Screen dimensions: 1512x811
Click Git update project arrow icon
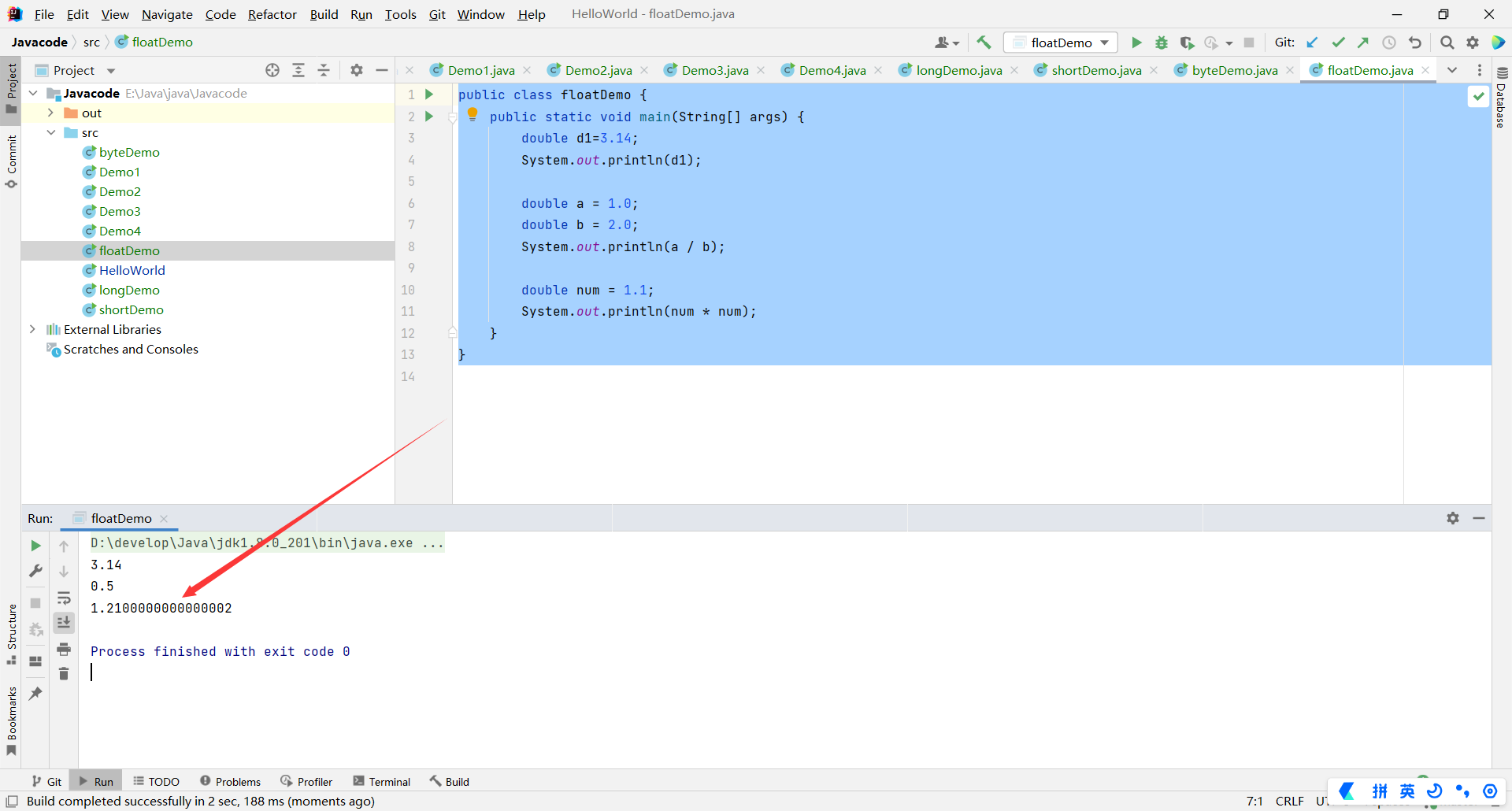[x=1313, y=43]
